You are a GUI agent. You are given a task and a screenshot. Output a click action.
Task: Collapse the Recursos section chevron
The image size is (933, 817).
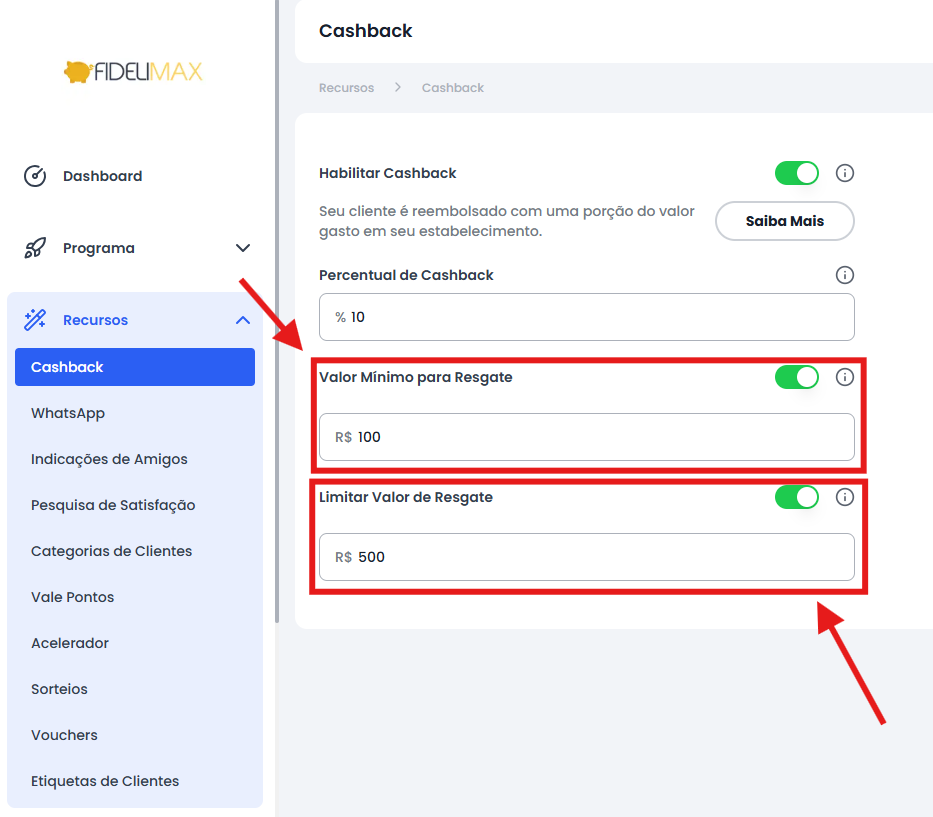[x=243, y=320]
